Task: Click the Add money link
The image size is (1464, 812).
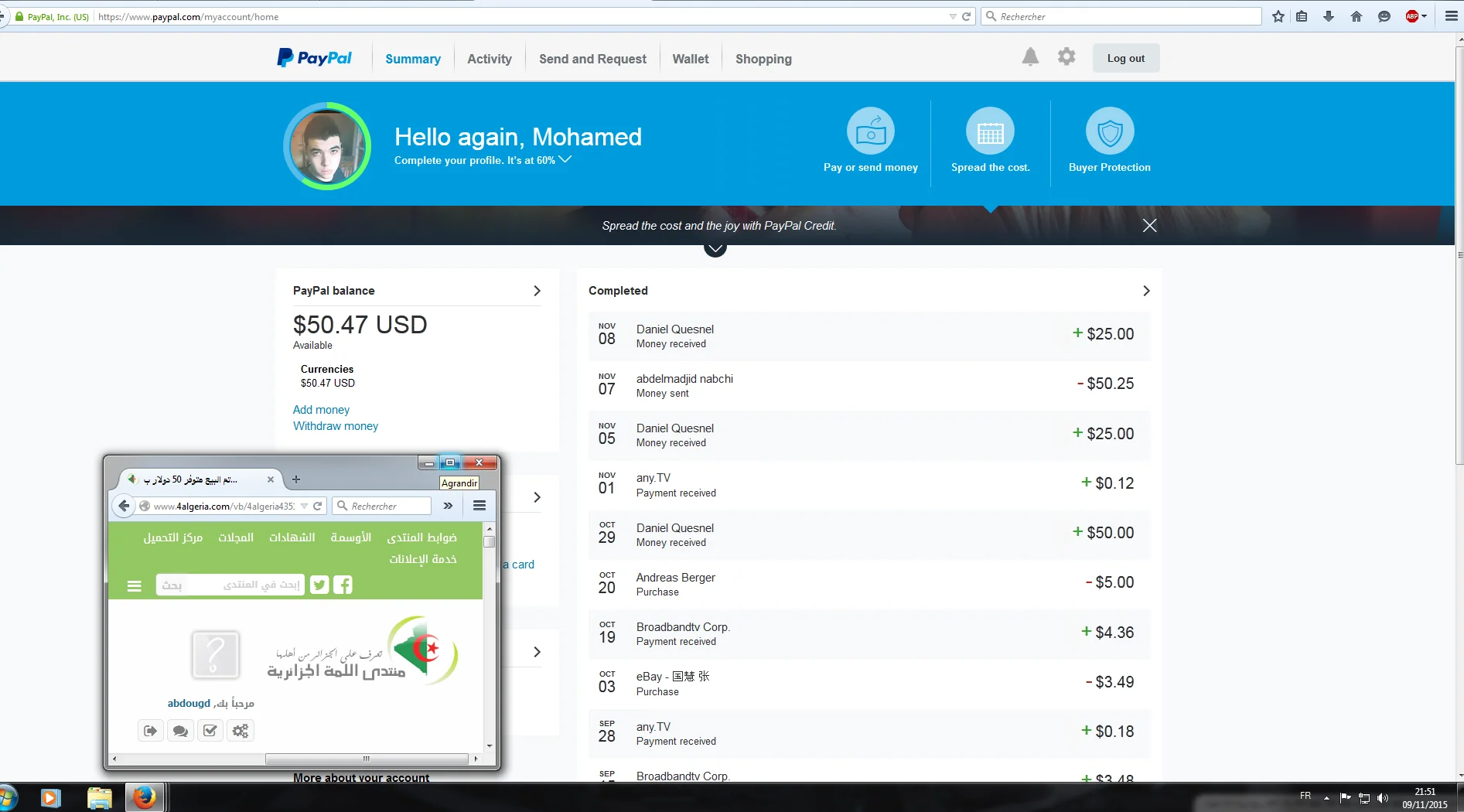Action: coord(321,410)
